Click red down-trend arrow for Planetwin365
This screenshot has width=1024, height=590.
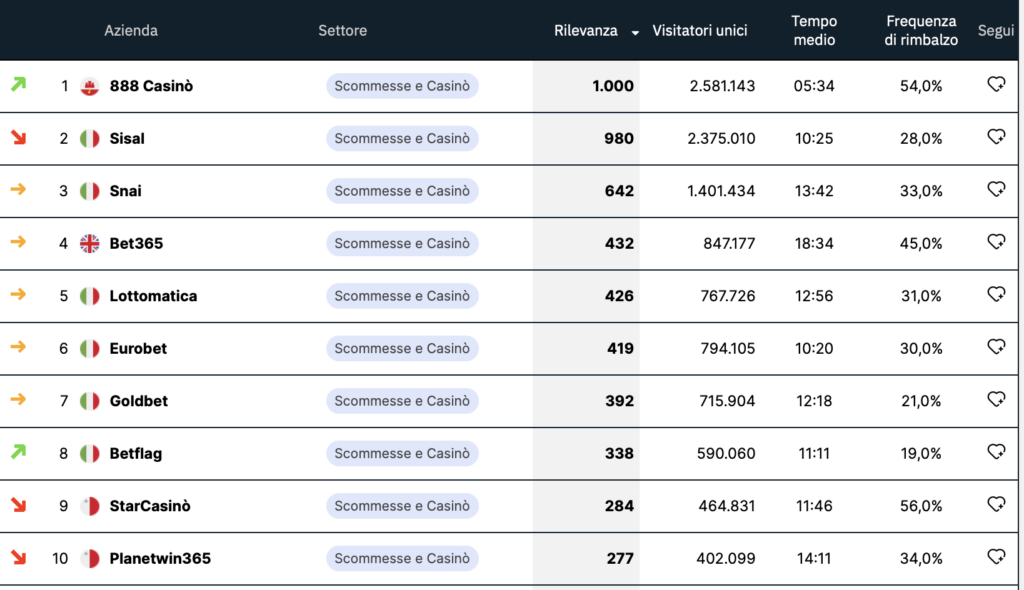pyautogui.click(x=18, y=557)
